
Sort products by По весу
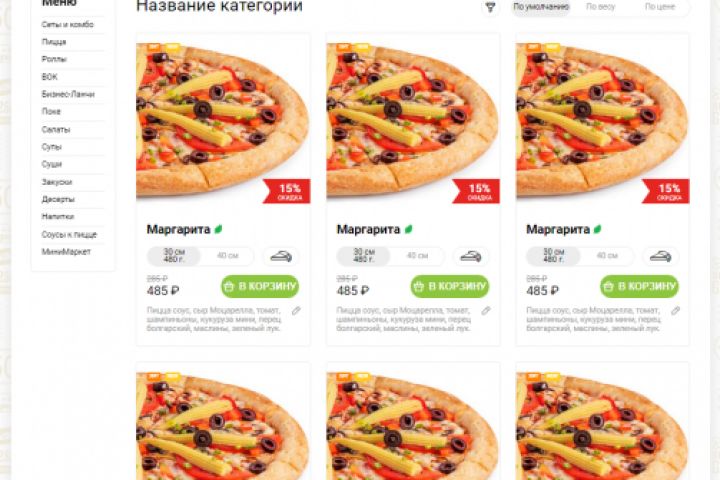[600, 7]
